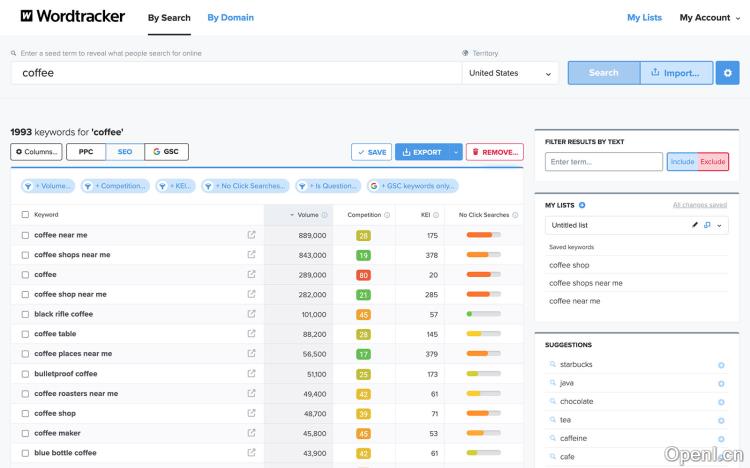The width and height of the screenshot is (750, 468).
Task: Add 'tea' suggestion with its plus icon
Action: point(721,421)
